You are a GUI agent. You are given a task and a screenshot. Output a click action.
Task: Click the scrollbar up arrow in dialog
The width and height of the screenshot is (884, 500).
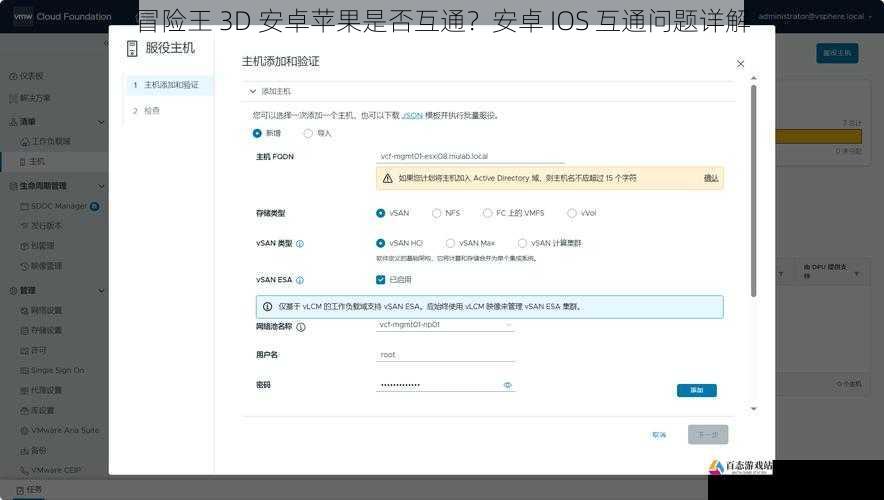(754, 78)
